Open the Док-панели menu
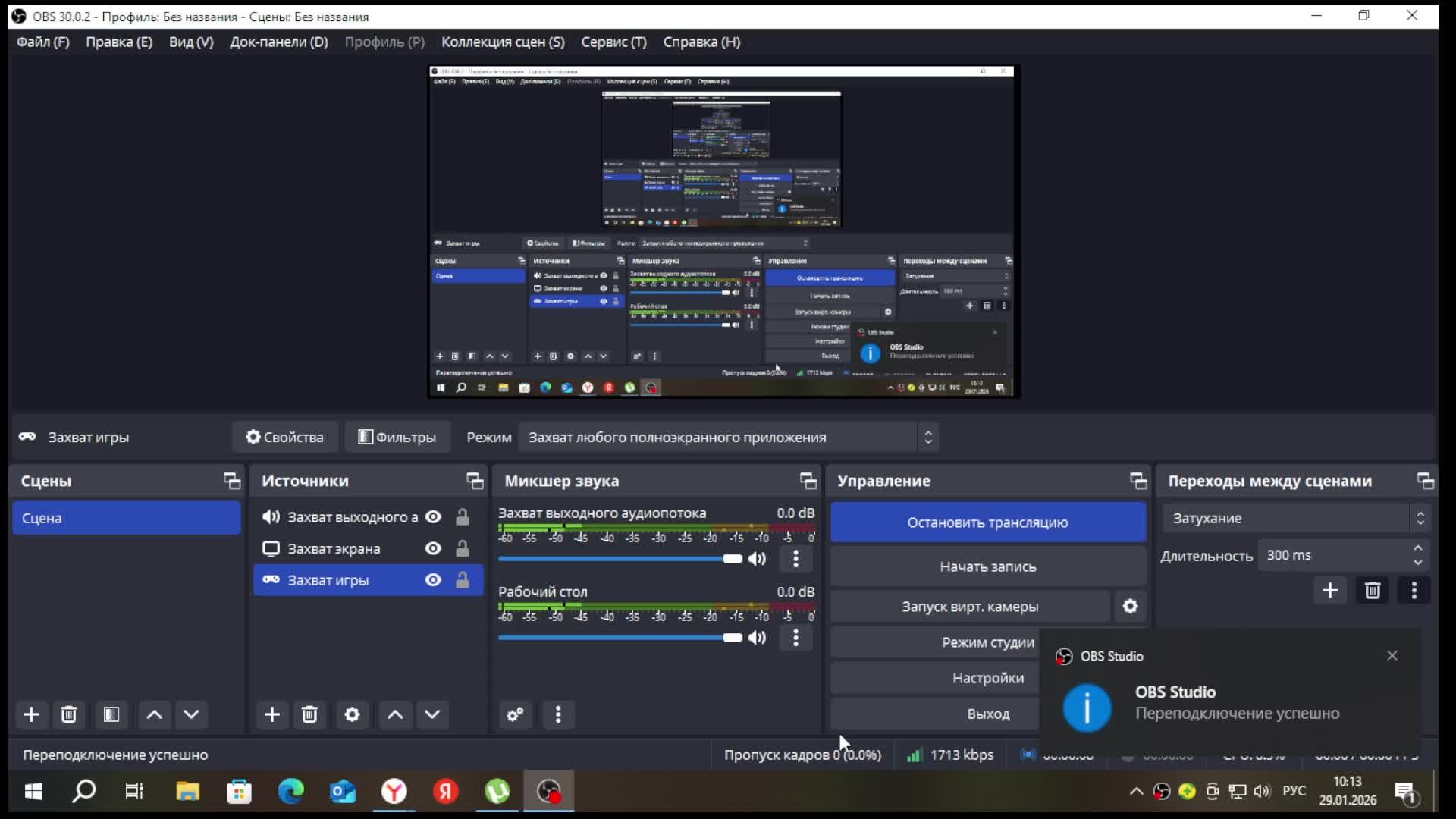Image resolution: width=1456 pixels, height=819 pixels. [278, 42]
